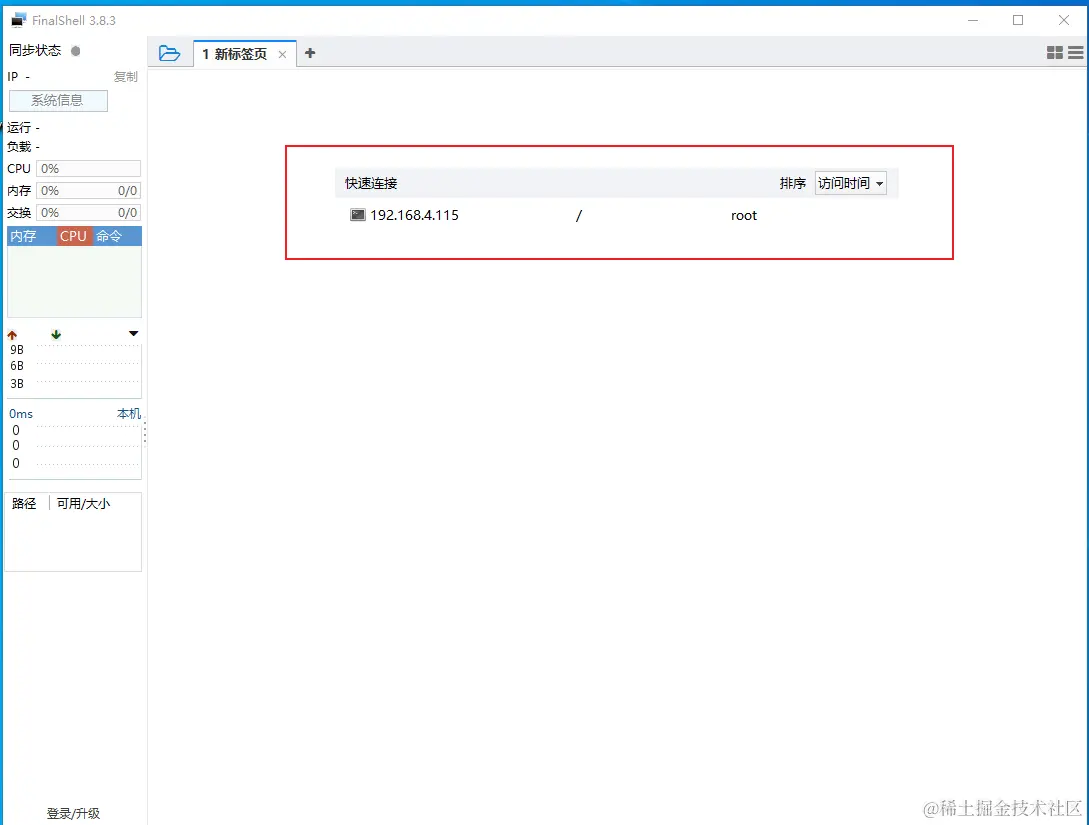Click the 复制 IP link
The height and width of the screenshot is (825, 1089).
126,76
